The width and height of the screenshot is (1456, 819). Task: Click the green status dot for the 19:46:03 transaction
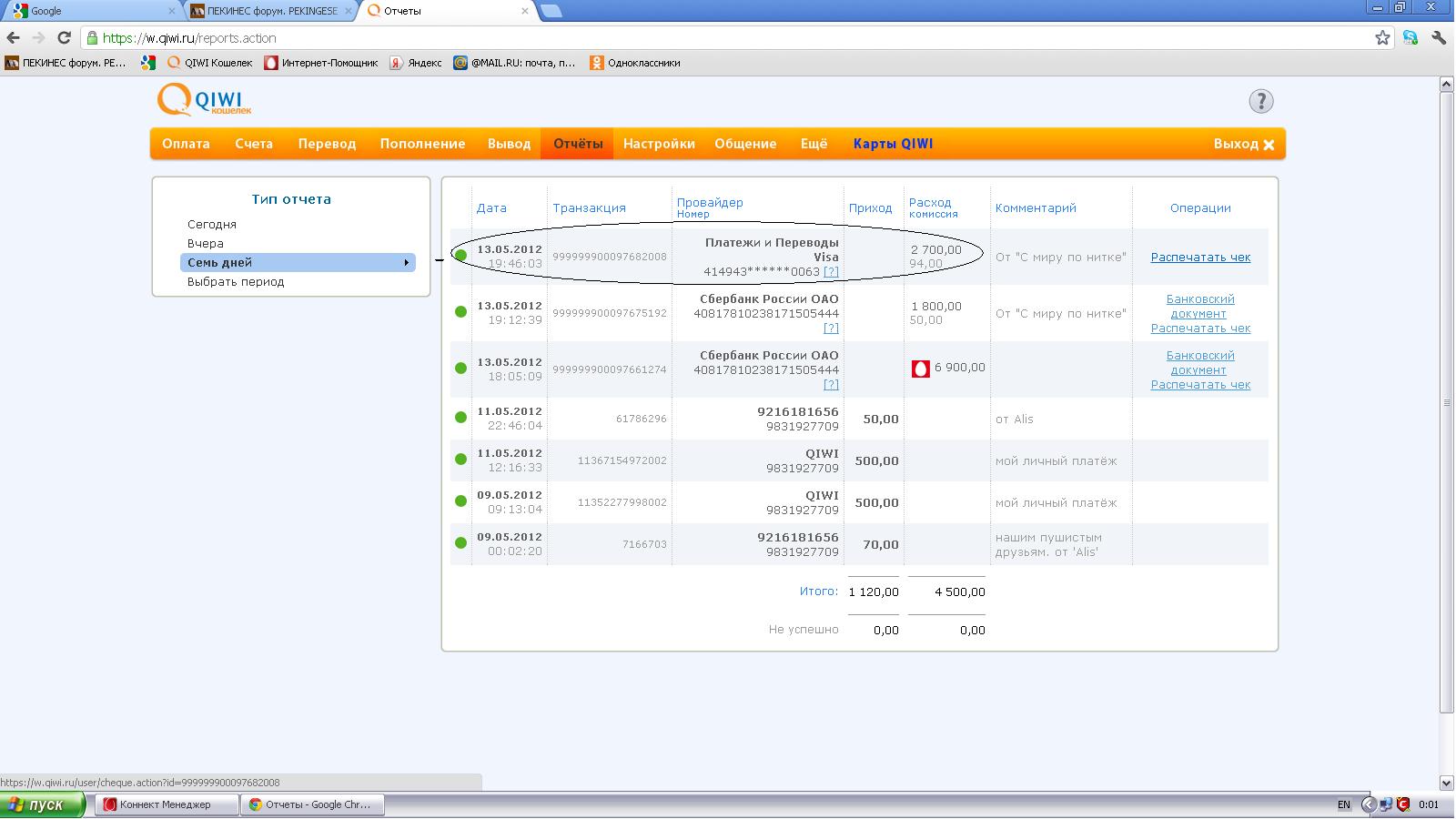tap(460, 256)
